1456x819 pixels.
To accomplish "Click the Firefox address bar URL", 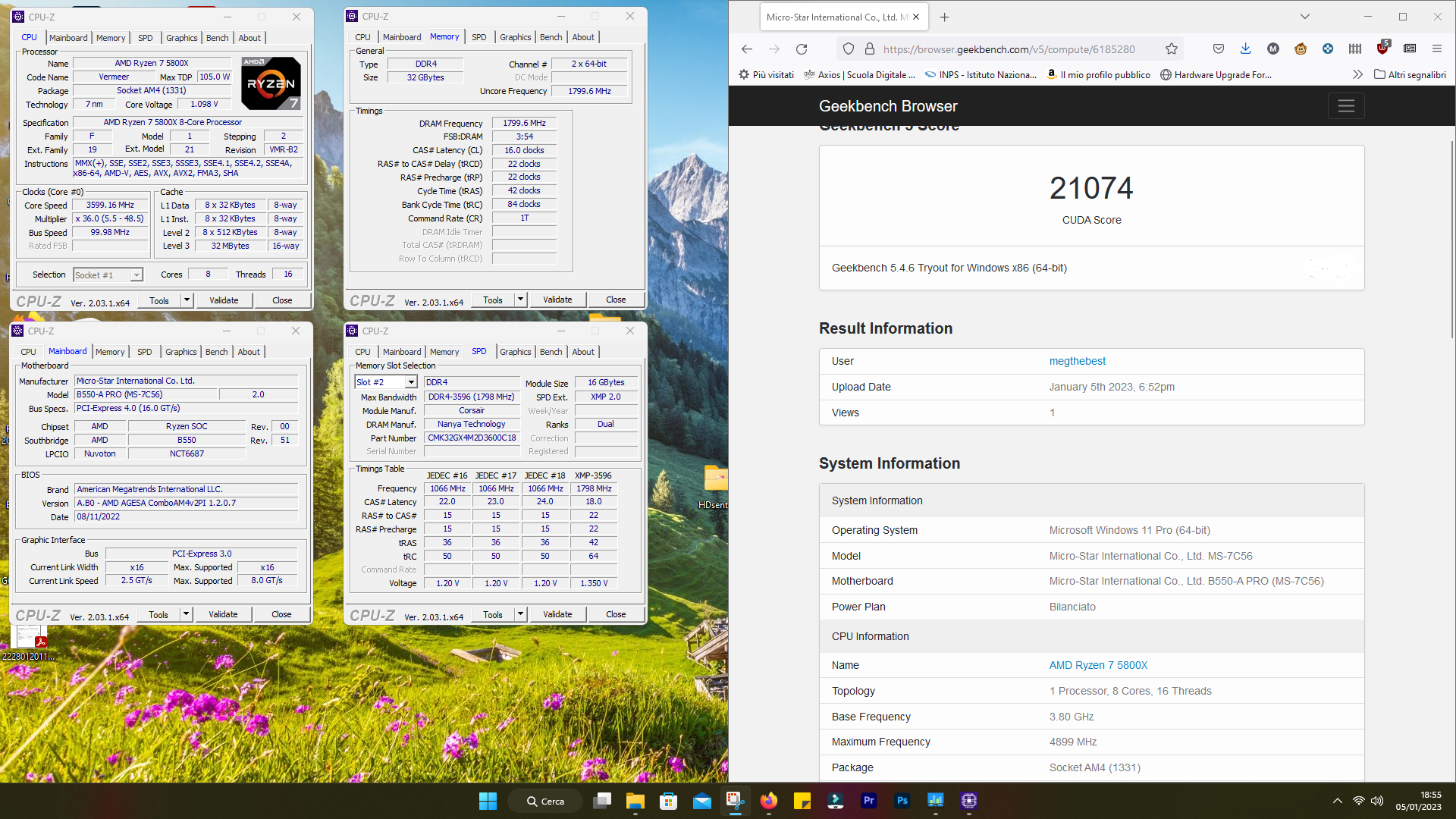I will click(1009, 49).
